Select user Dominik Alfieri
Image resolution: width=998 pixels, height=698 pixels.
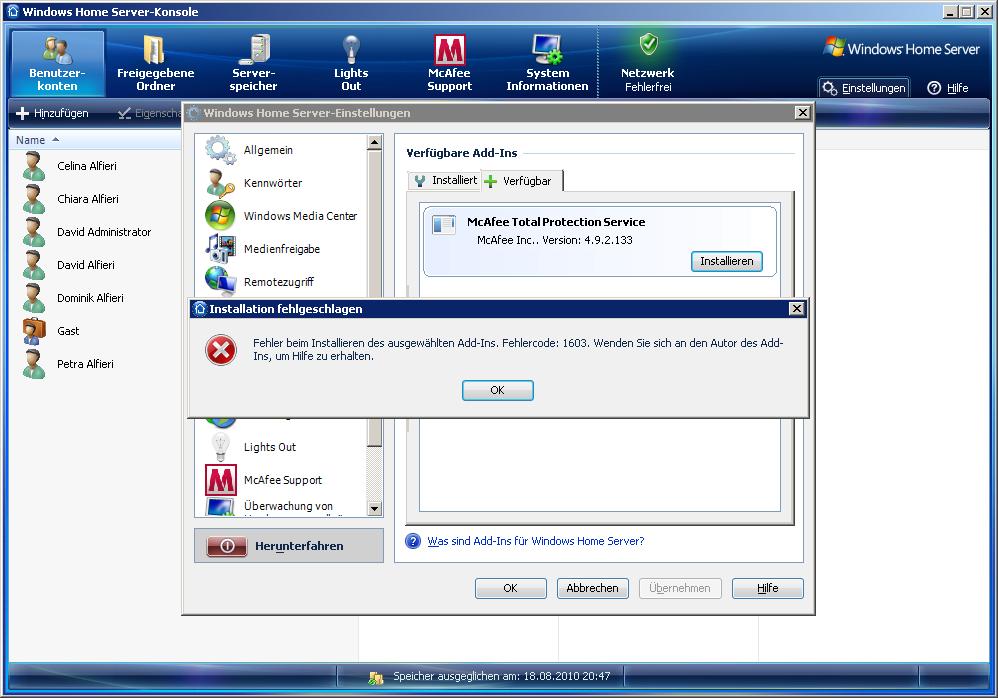[90, 298]
